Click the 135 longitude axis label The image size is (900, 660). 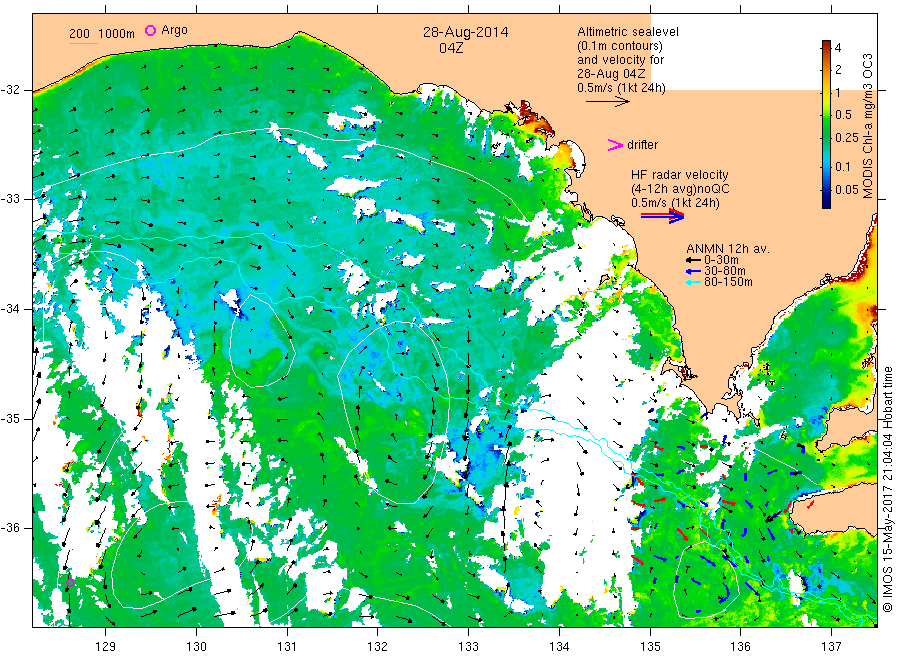click(x=650, y=647)
